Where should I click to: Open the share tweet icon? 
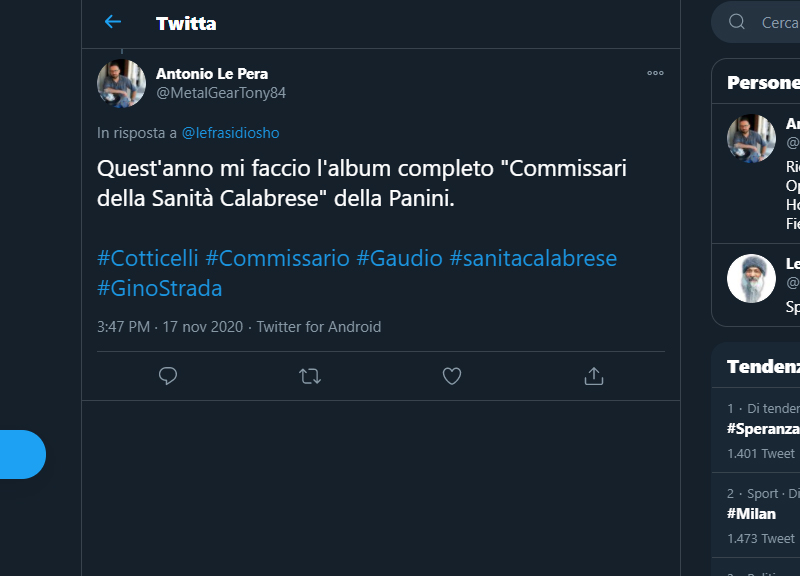tap(594, 376)
